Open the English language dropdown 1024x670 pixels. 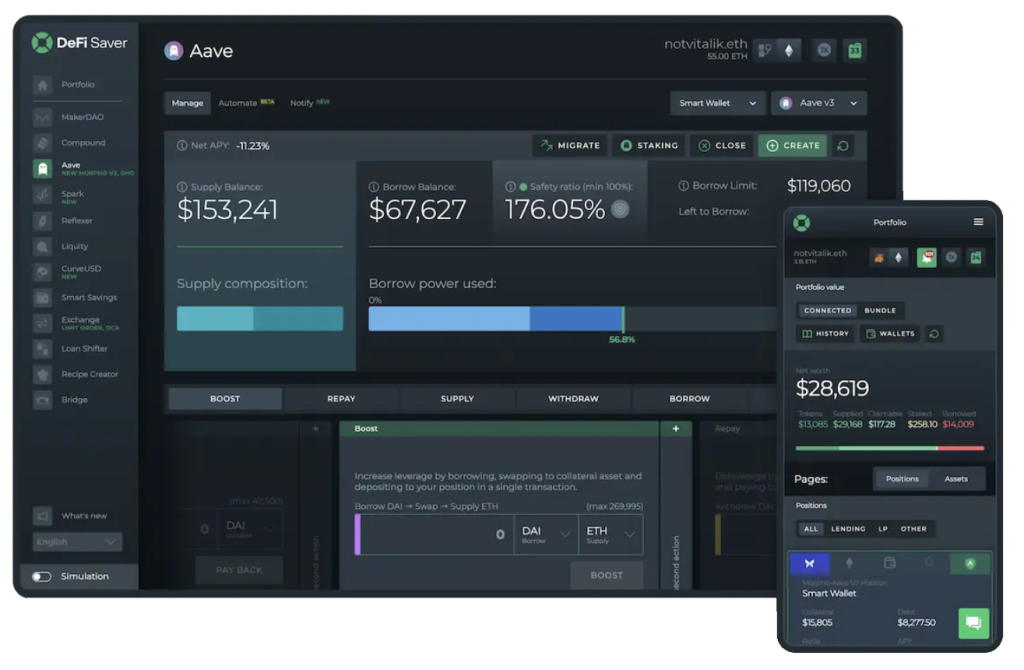[x=77, y=541]
